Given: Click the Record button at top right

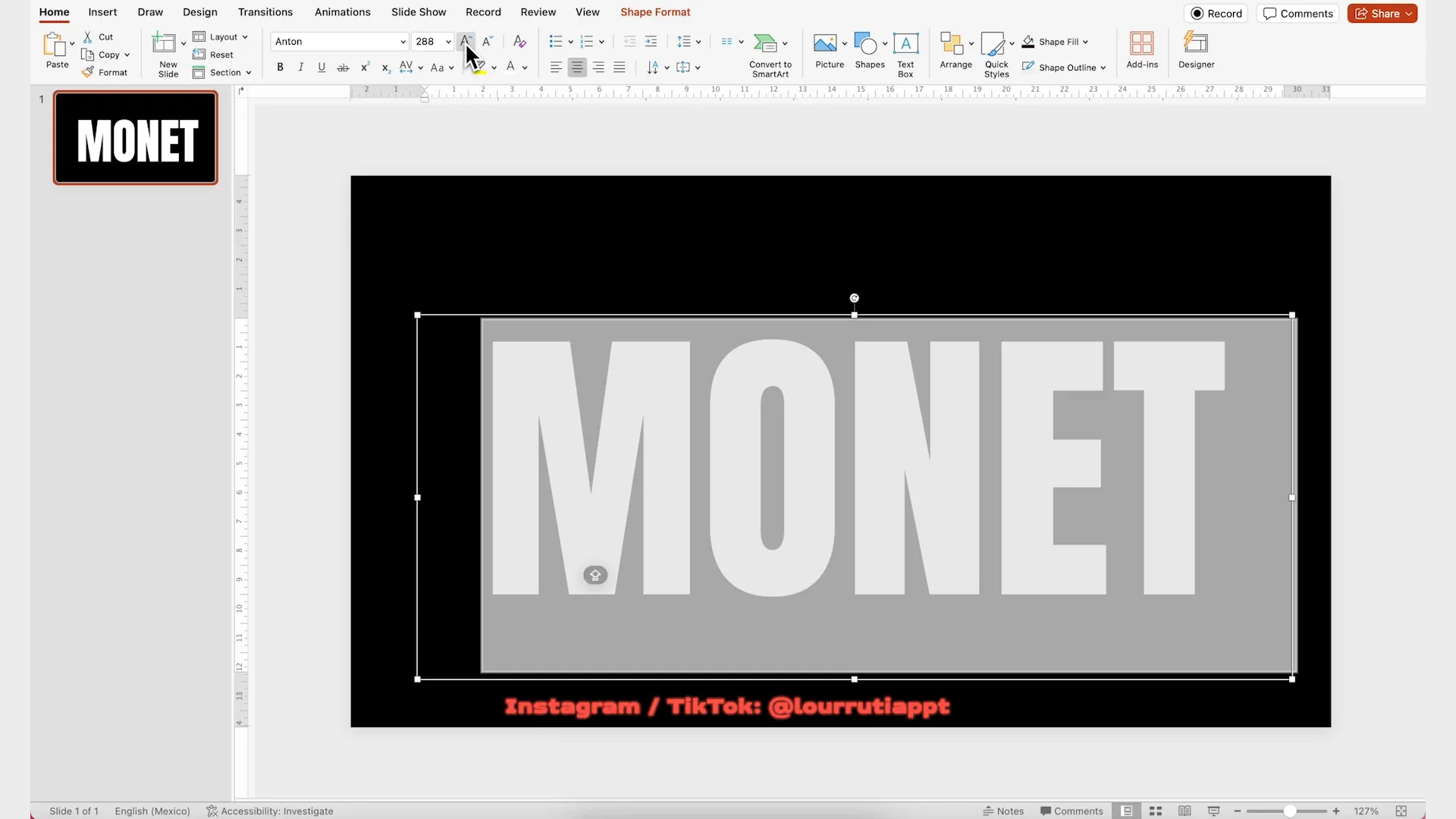Looking at the screenshot, I should (x=1216, y=14).
